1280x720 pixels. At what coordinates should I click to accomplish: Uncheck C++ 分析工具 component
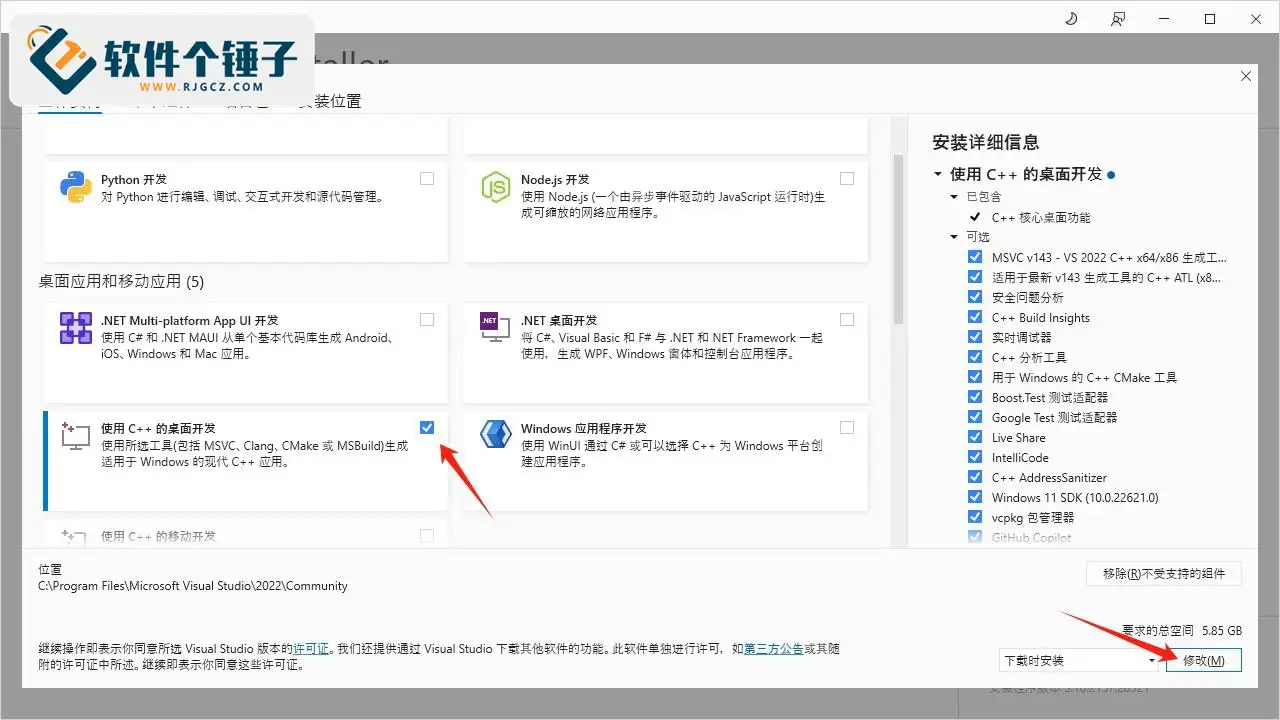(975, 357)
